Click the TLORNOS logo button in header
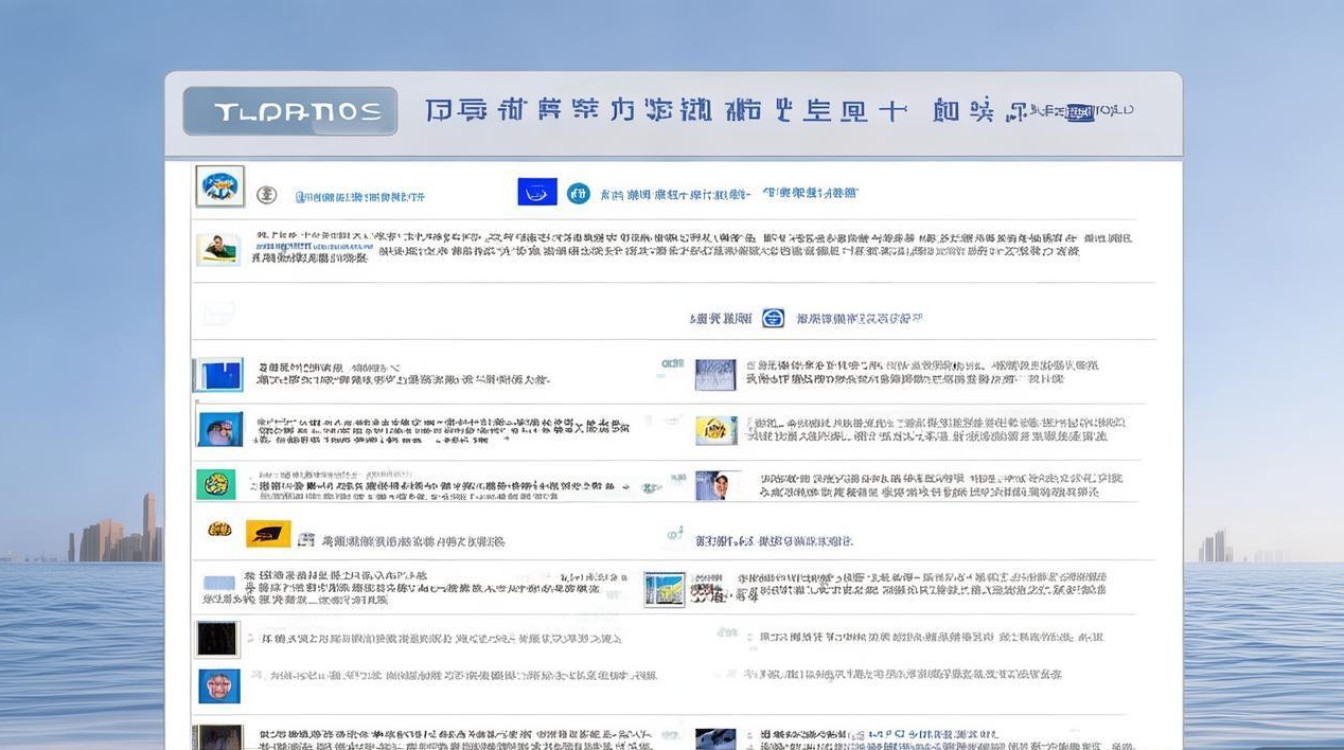 click(x=290, y=111)
